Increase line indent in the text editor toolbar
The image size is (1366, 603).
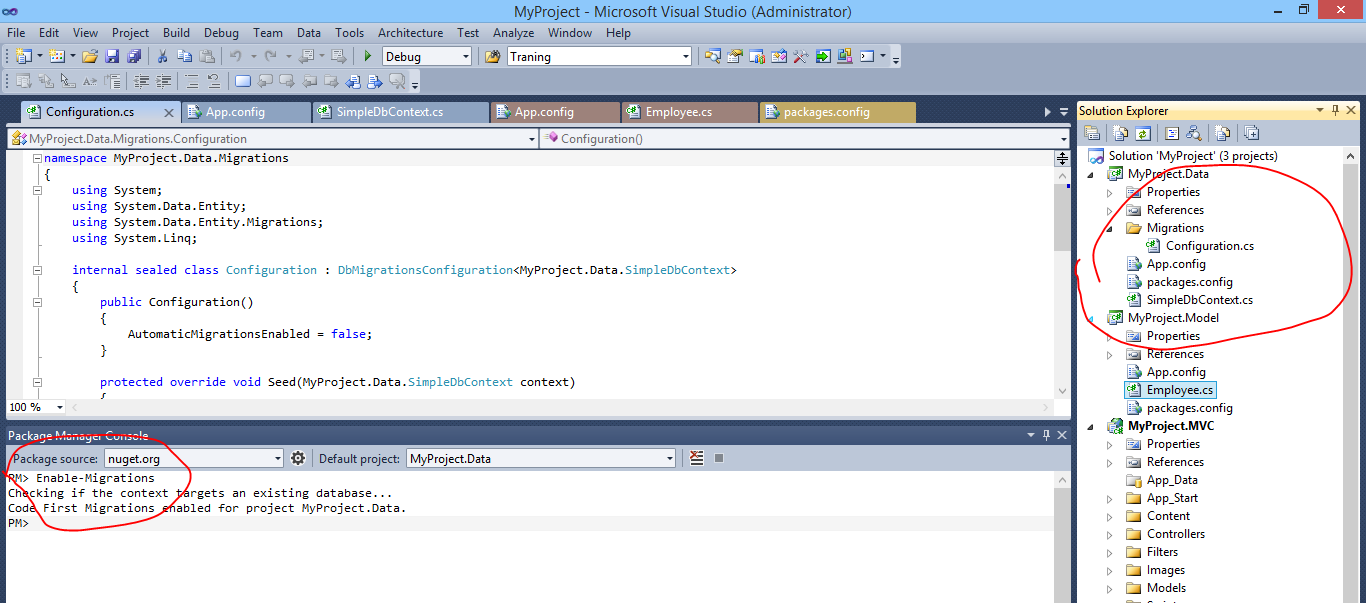[163, 81]
